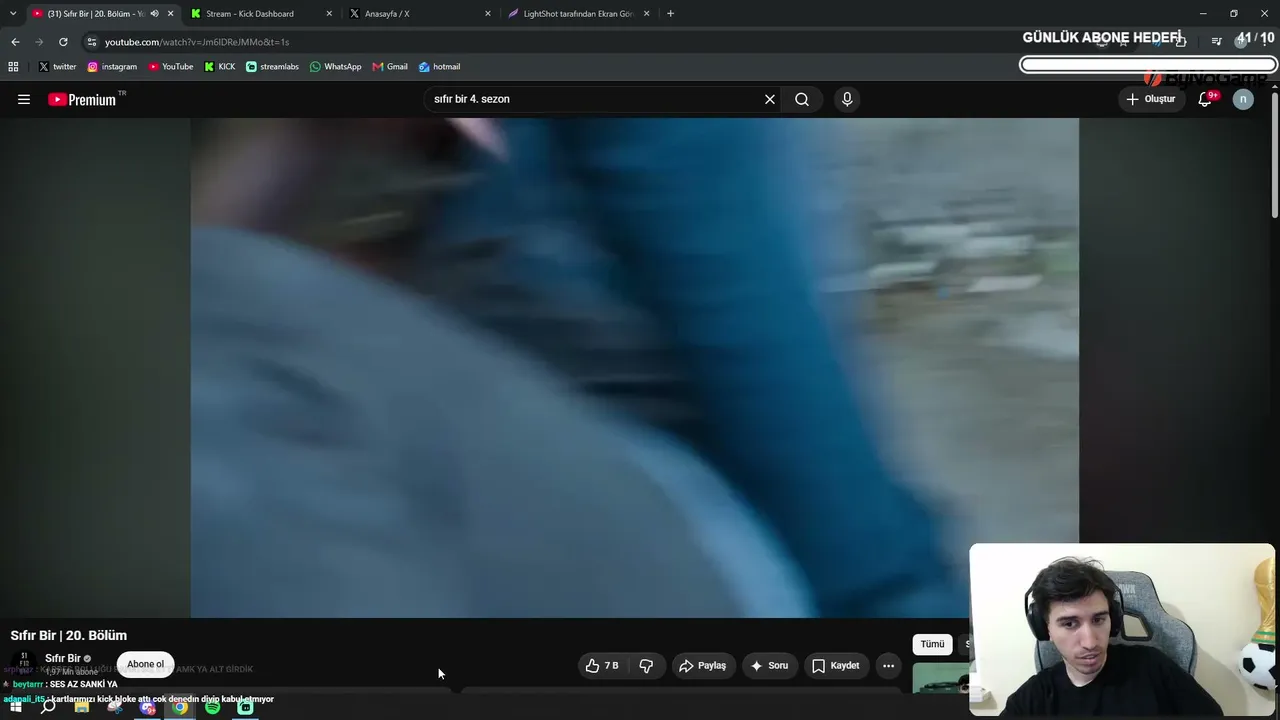Open Streamlabs from the taskbar
The width and height of the screenshot is (1280, 720).
[x=245, y=707]
